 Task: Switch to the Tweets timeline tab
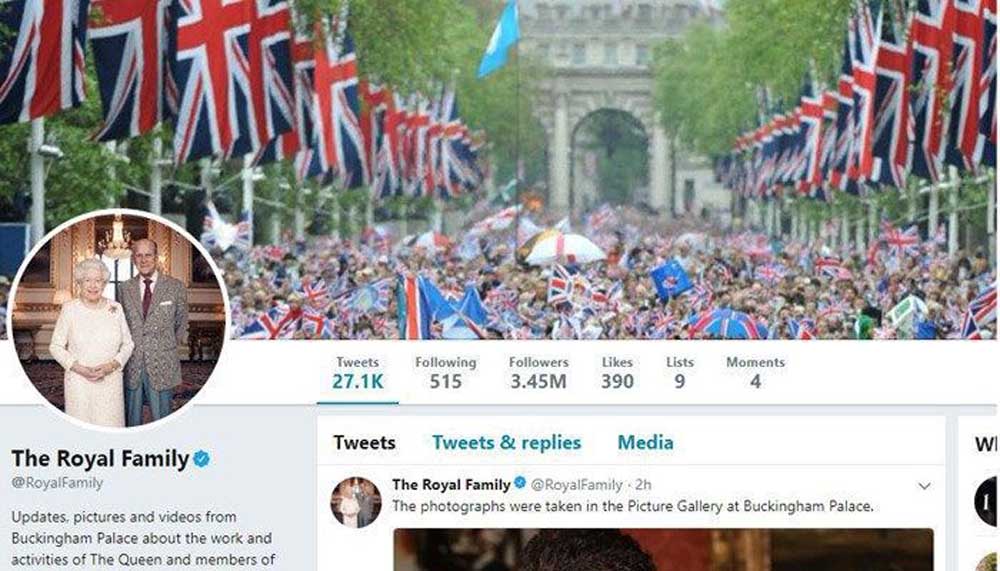tap(364, 443)
